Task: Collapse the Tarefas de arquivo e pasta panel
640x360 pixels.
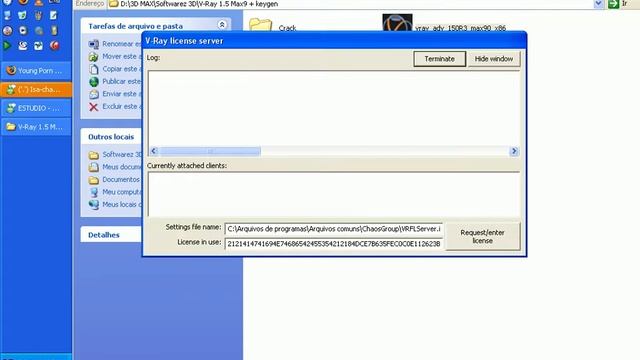Action: (x=222, y=25)
